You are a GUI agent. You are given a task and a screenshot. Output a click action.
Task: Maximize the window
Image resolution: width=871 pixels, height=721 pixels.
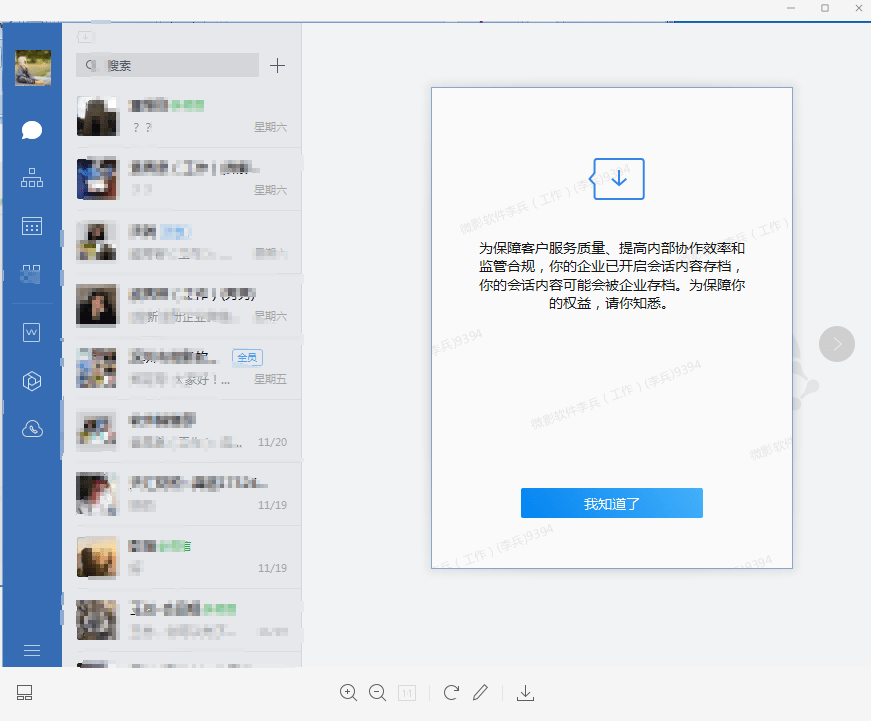pyautogui.click(x=825, y=8)
